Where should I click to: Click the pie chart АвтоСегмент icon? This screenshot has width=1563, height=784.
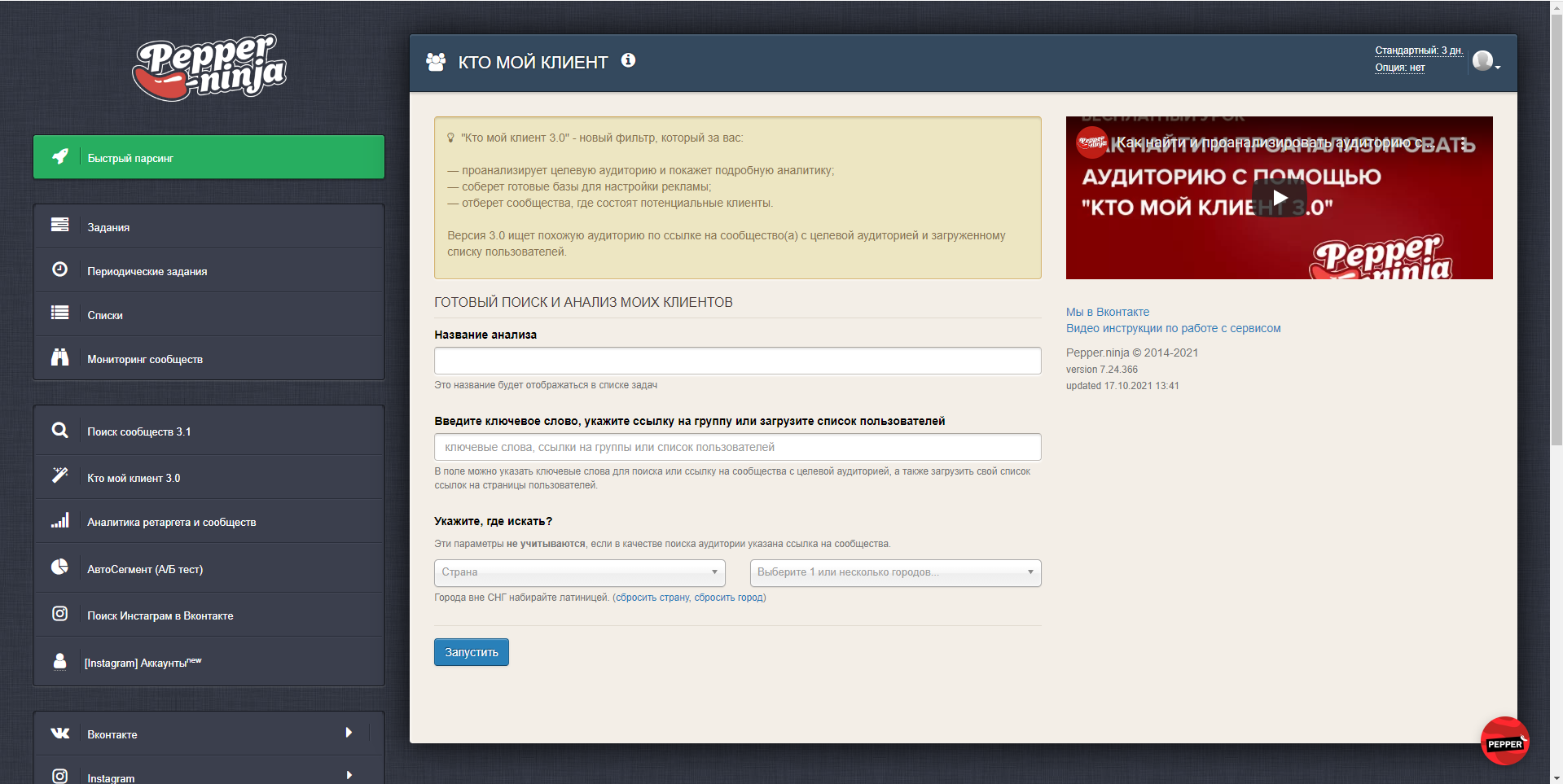pos(60,567)
